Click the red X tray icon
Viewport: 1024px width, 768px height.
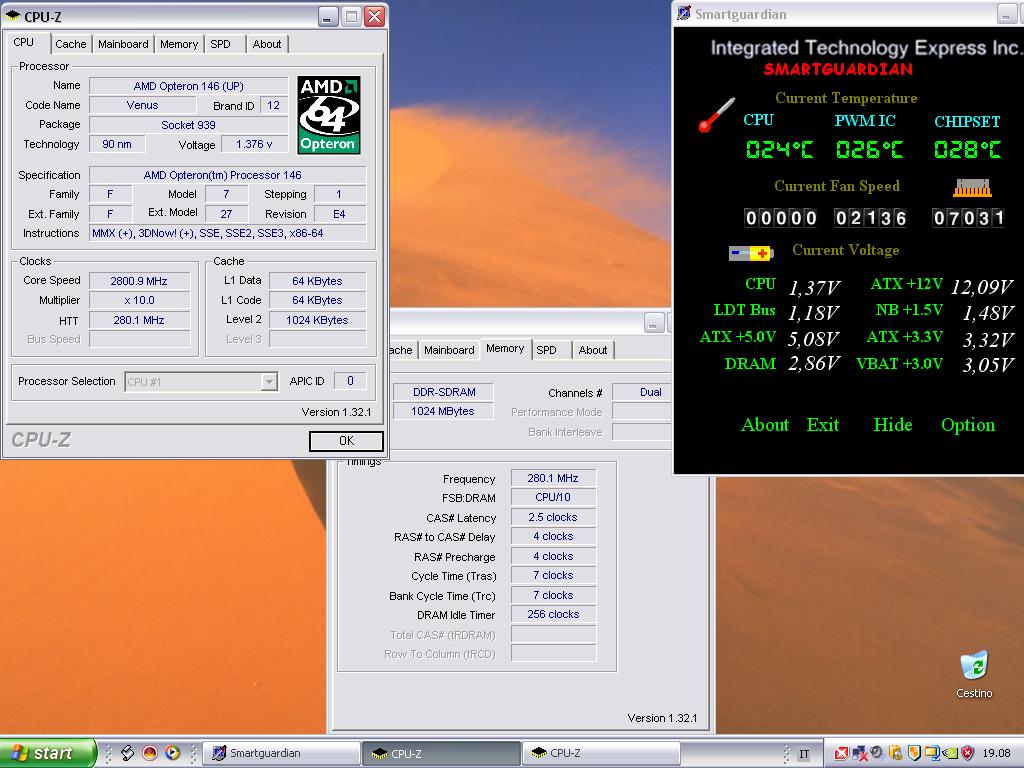pos(842,754)
